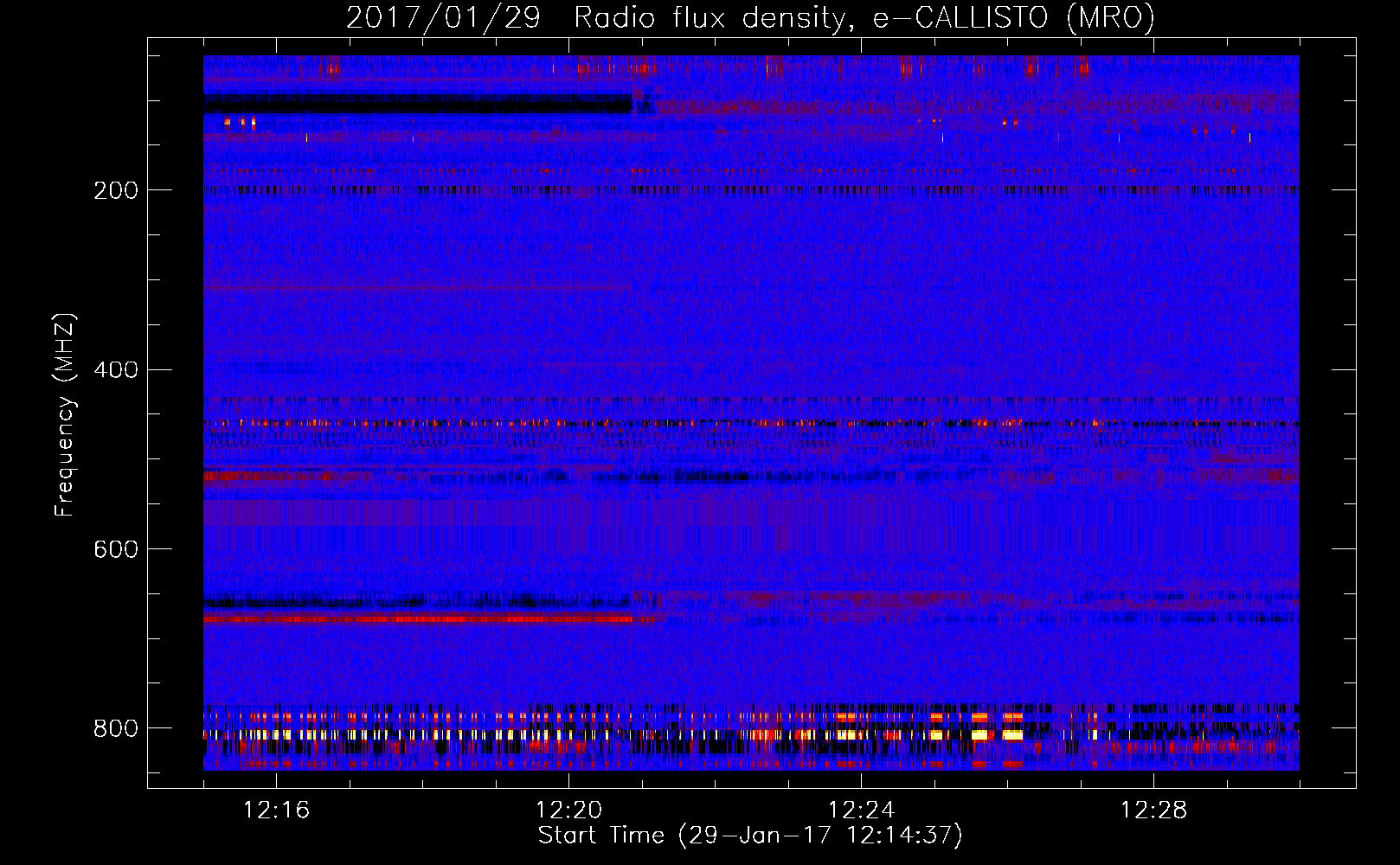Click the 800 frequency tick label

(116, 728)
